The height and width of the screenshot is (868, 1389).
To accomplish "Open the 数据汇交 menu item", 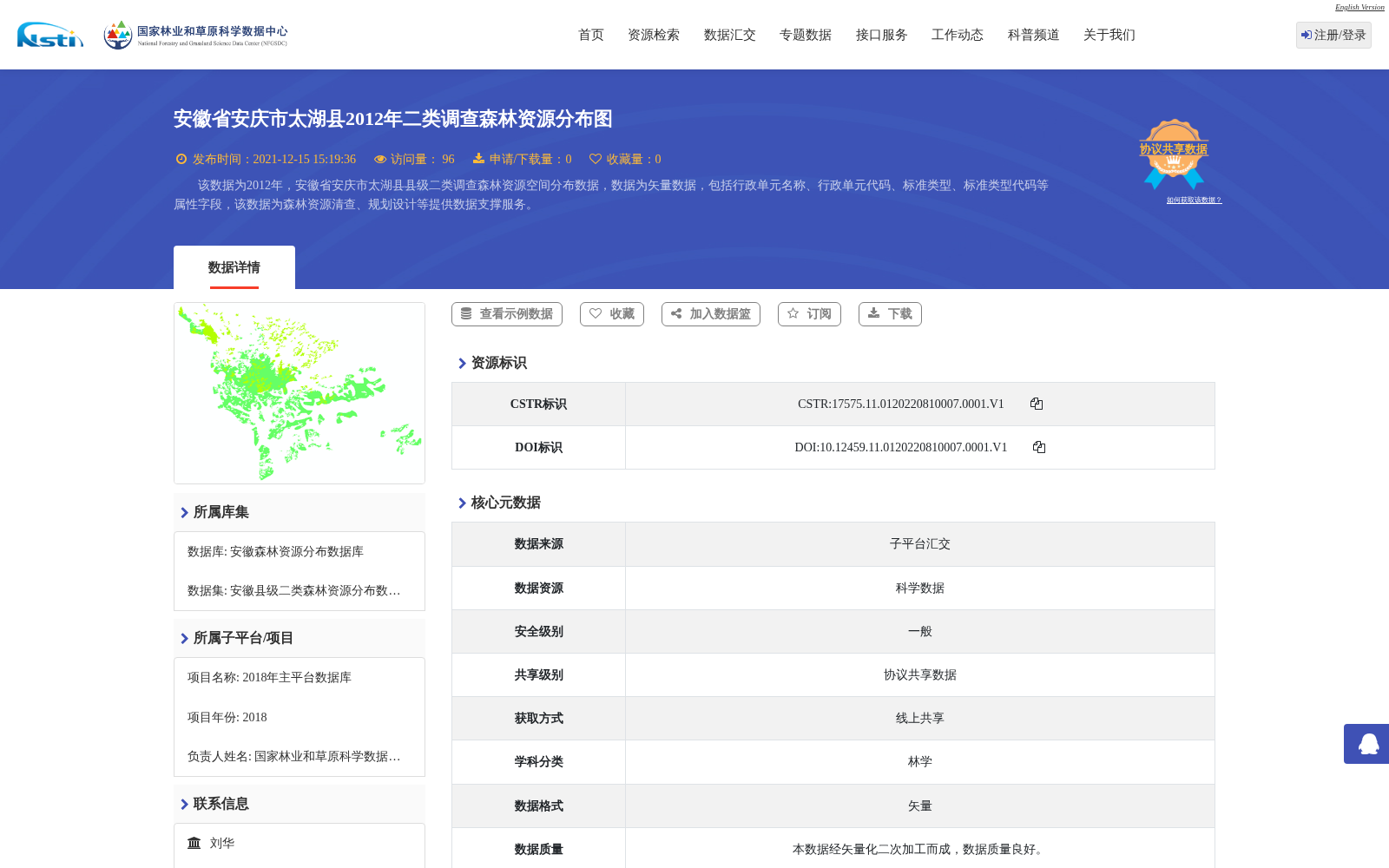I will coord(730,35).
